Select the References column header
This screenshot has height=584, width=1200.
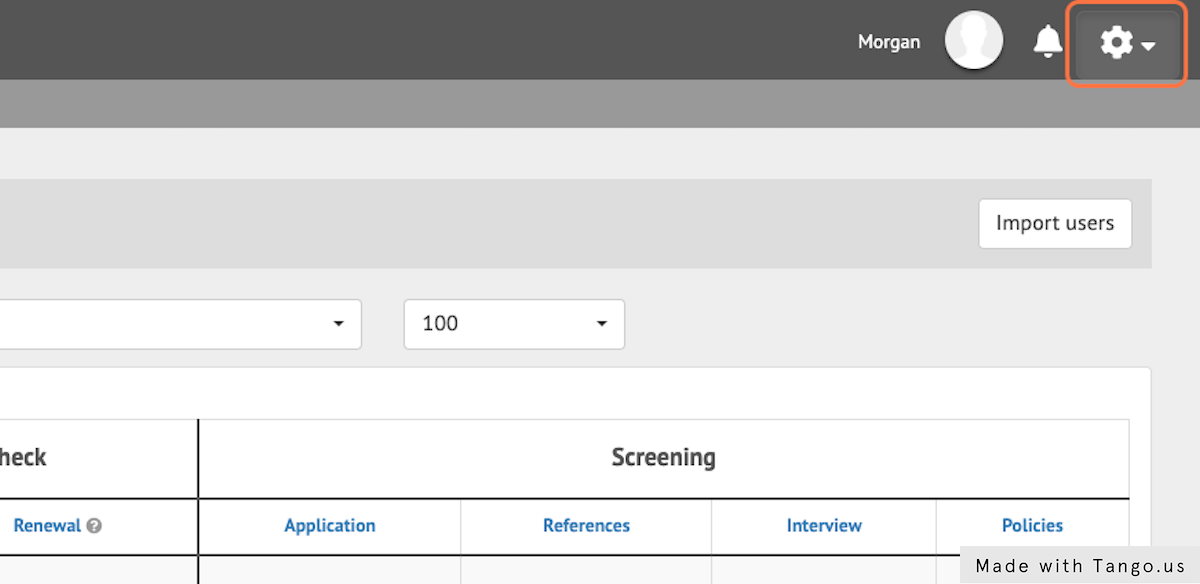[586, 525]
